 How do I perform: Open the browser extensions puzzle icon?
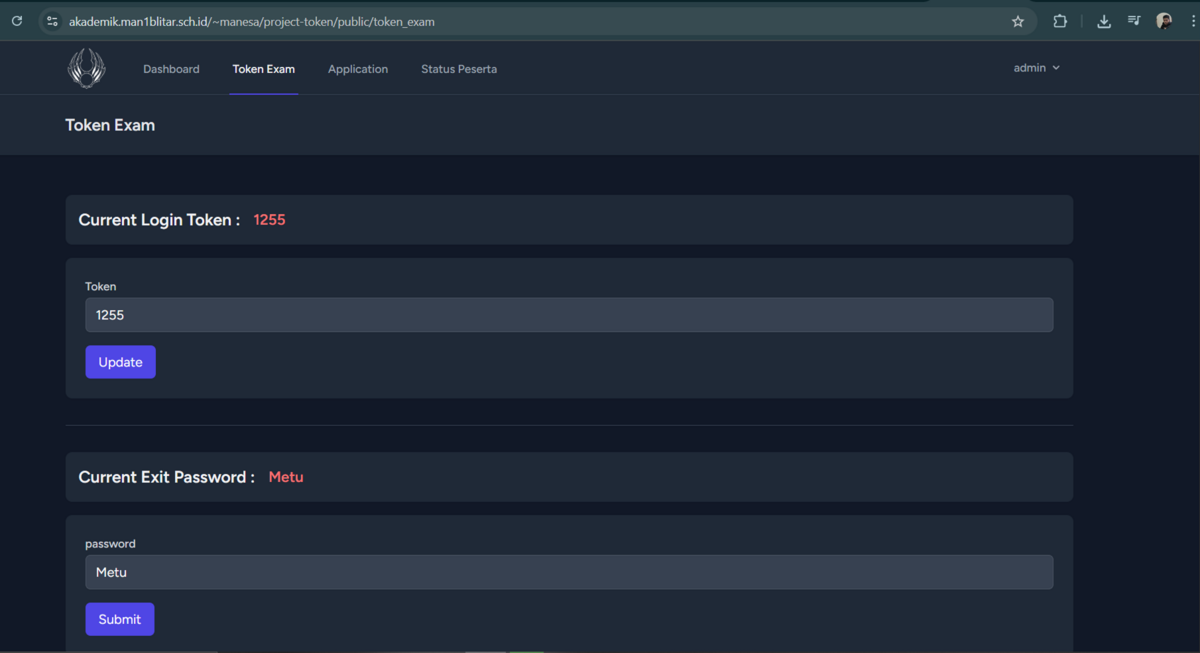click(1060, 21)
